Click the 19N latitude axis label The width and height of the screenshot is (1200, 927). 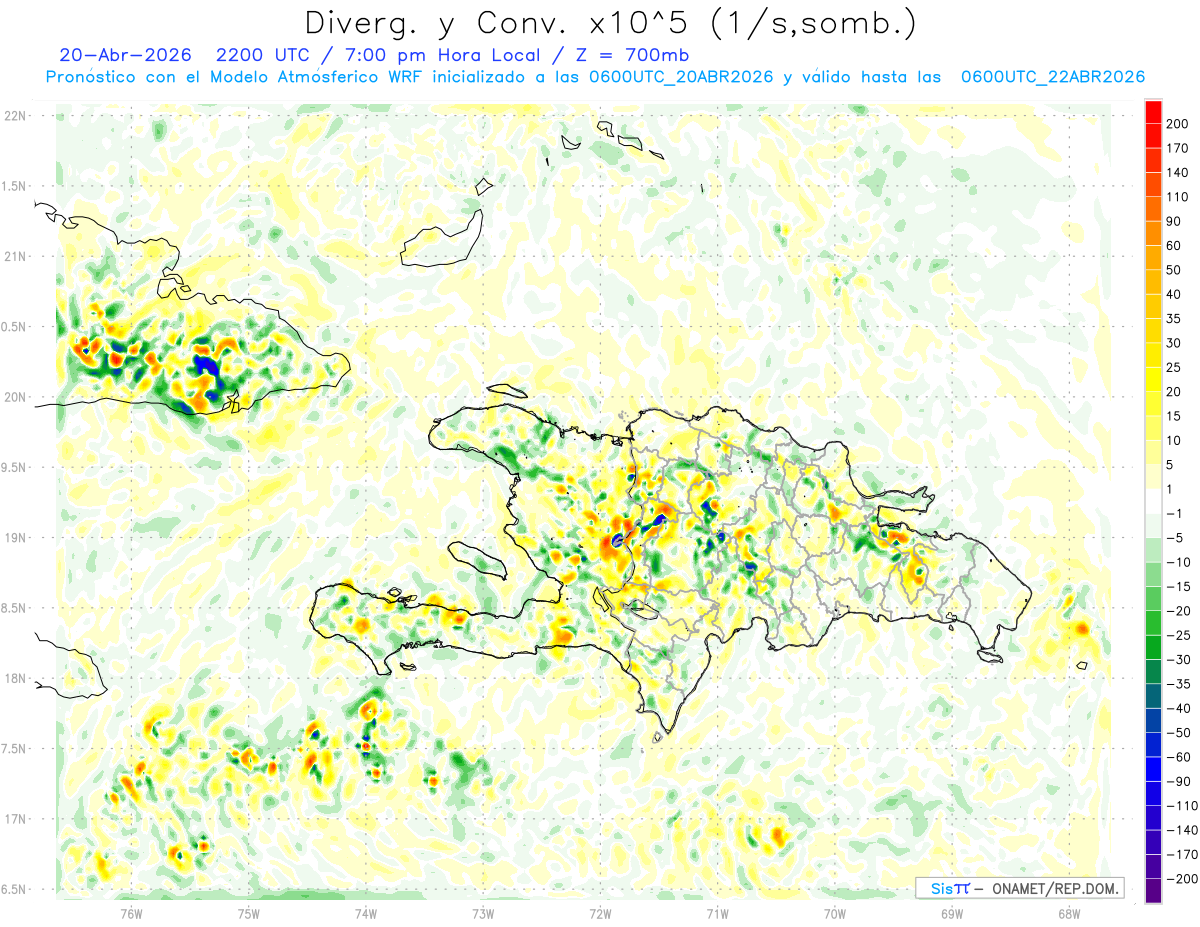[15, 537]
